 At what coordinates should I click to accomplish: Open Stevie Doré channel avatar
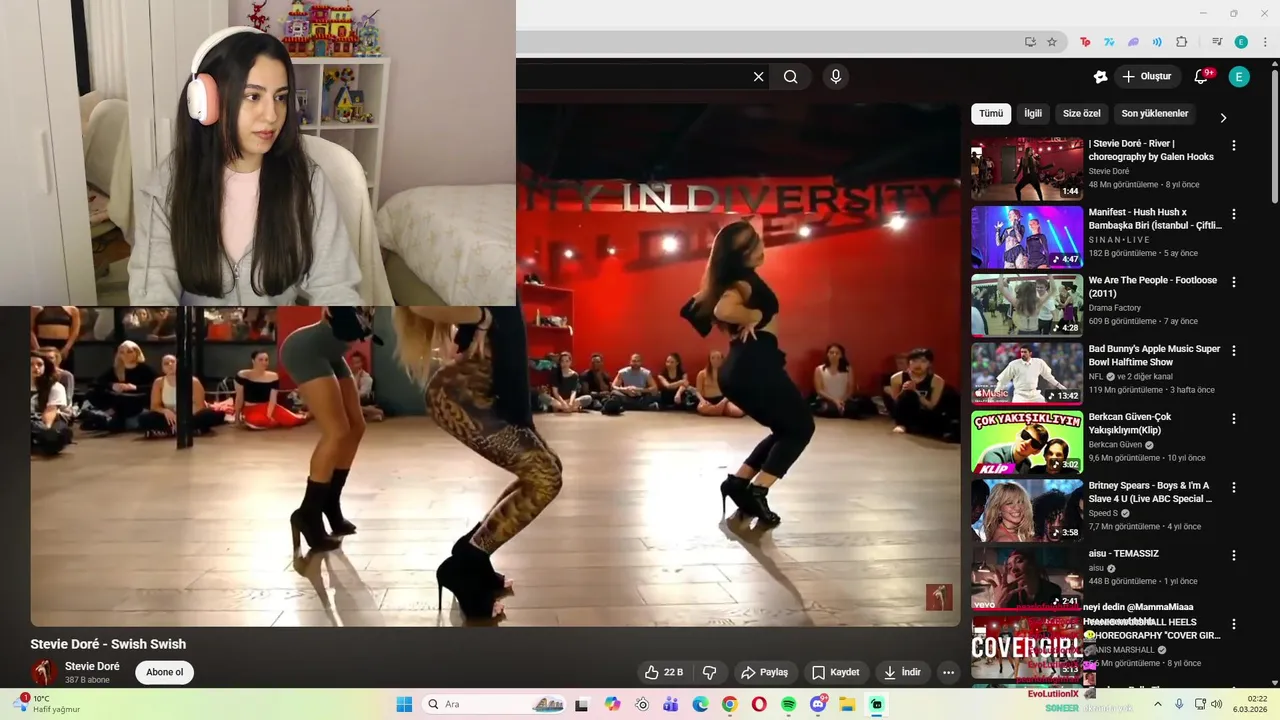tap(44, 672)
